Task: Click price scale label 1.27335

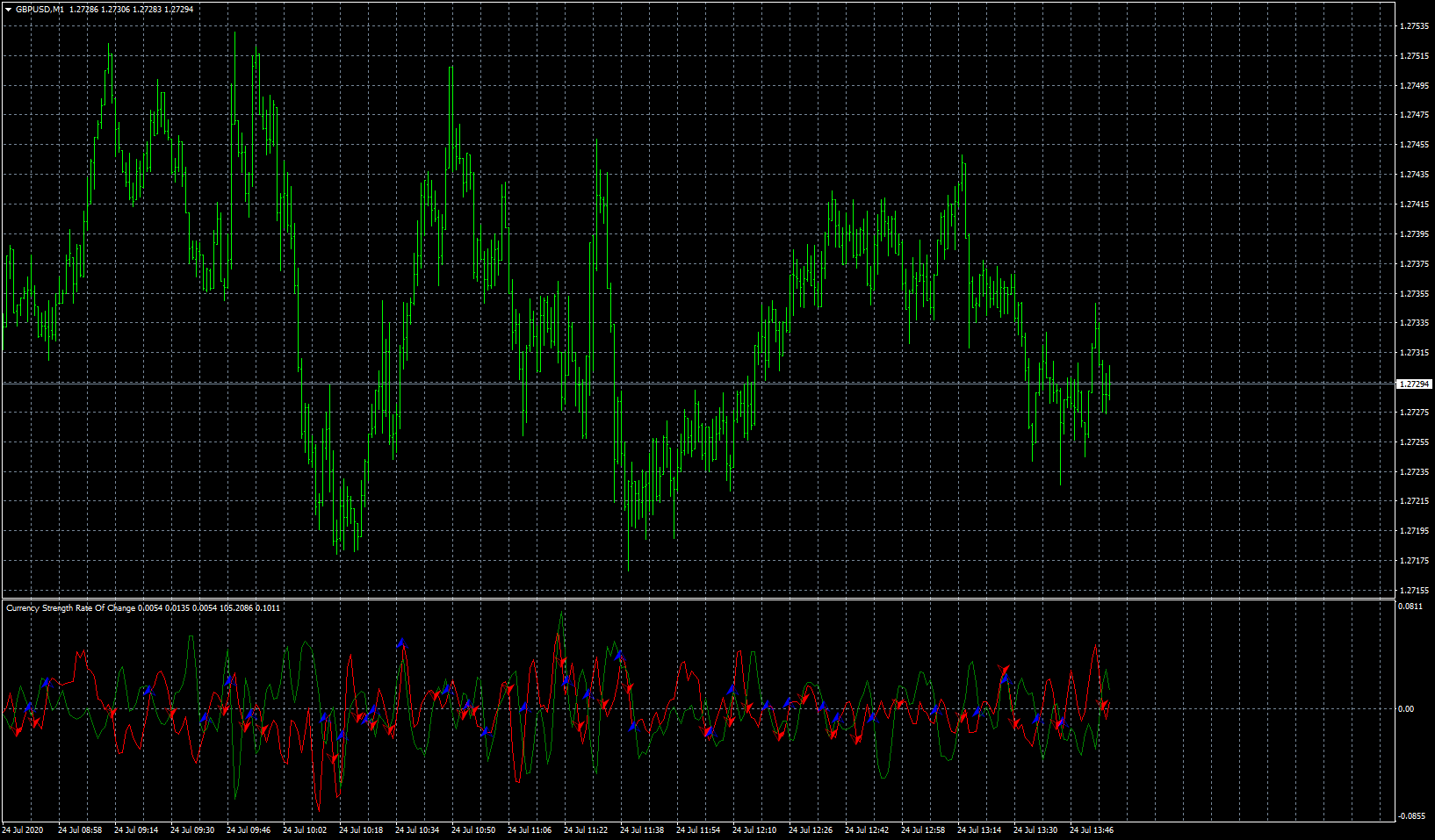Action: tap(1413, 323)
